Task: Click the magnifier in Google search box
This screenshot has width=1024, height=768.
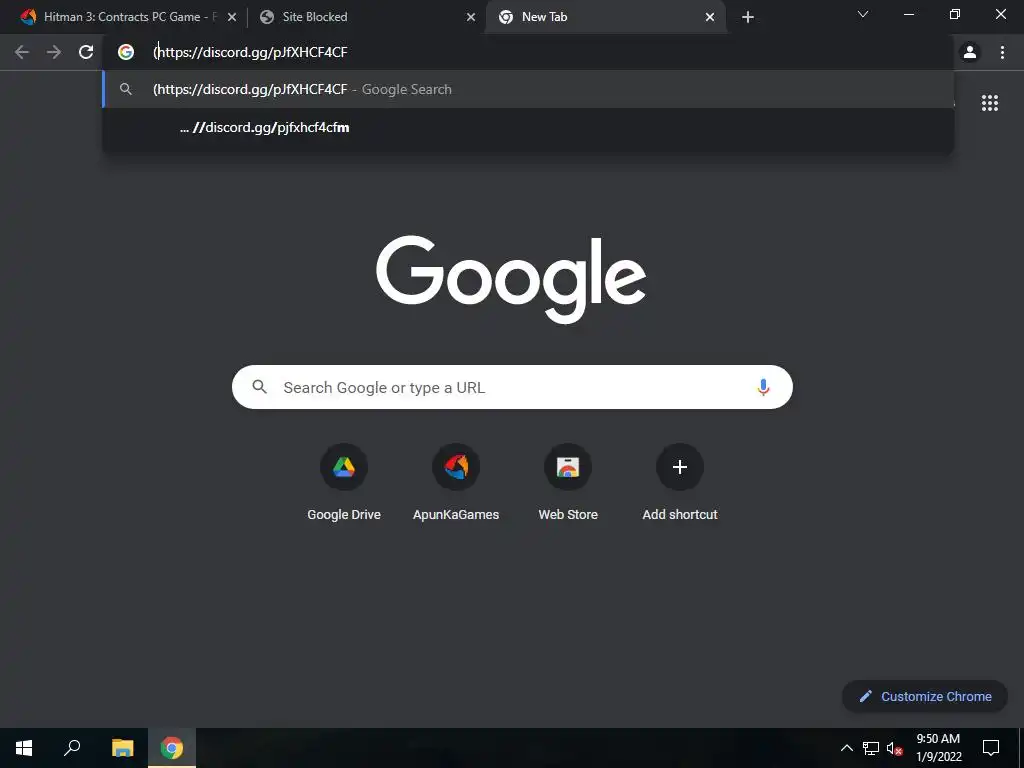Action: pos(259,387)
